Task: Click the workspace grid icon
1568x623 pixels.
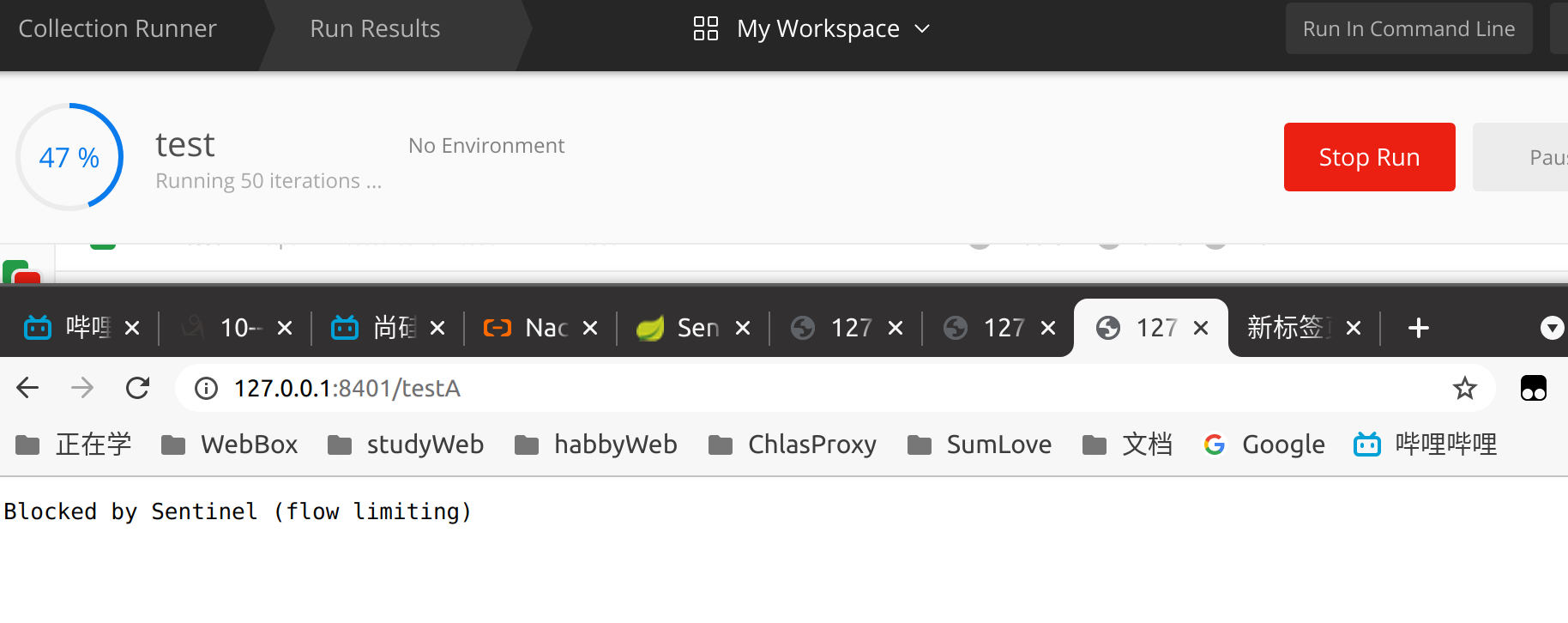Action: pyautogui.click(x=705, y=28)
